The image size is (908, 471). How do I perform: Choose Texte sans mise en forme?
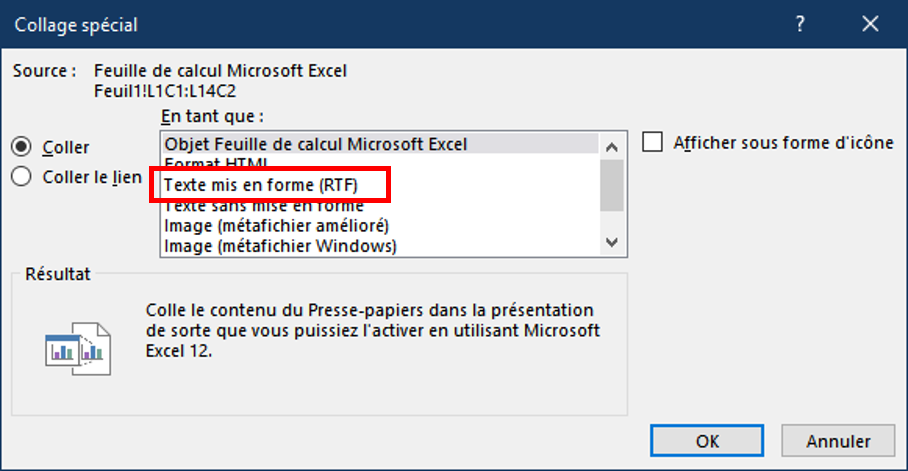(x=264, y=206)
